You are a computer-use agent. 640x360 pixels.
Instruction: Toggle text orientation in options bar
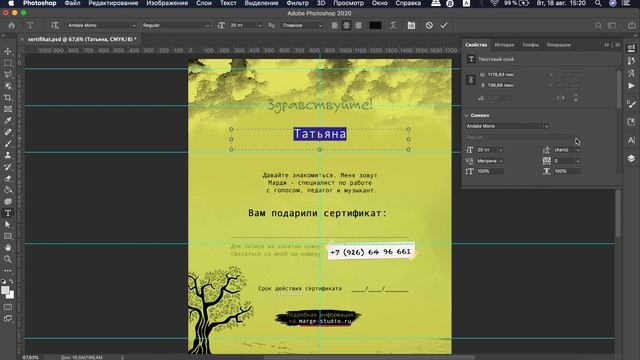pos(55,25)
